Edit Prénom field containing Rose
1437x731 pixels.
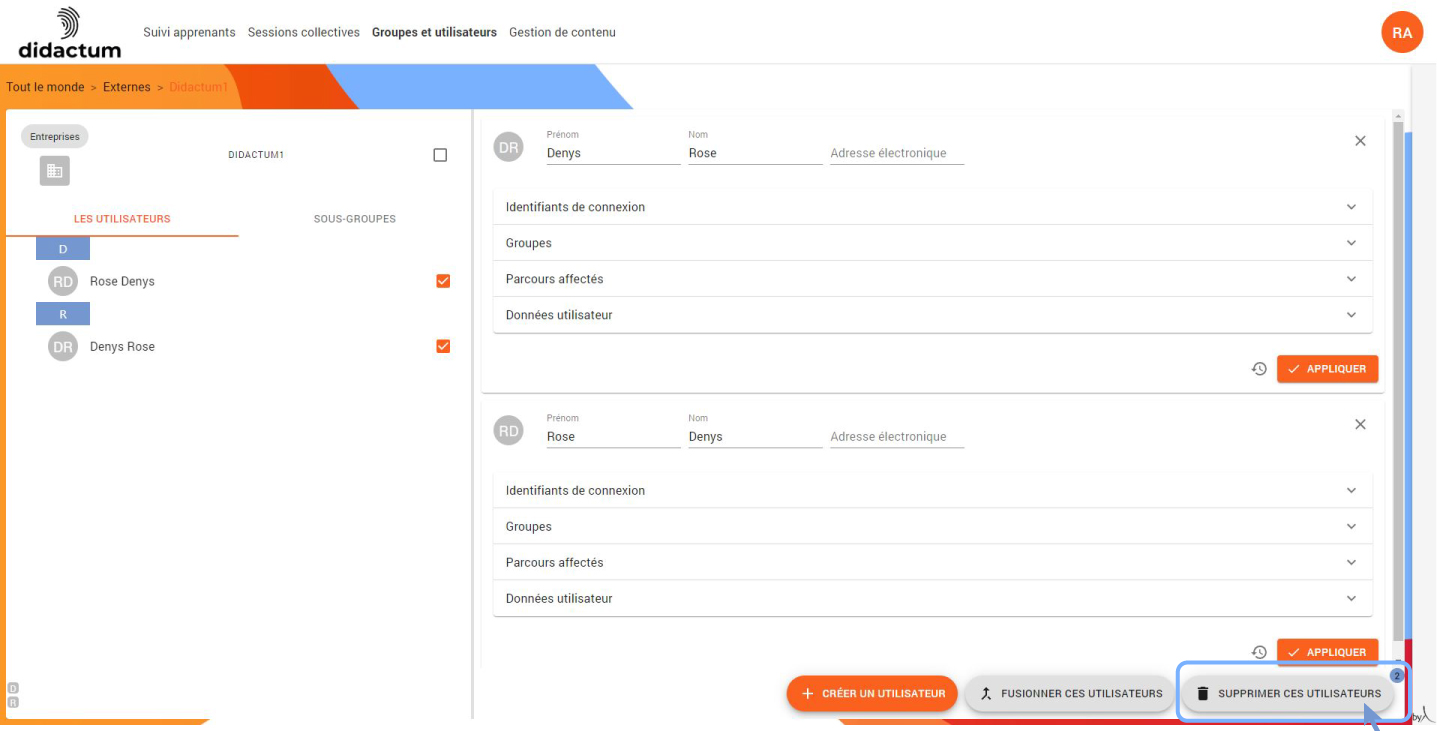[613, 437]
